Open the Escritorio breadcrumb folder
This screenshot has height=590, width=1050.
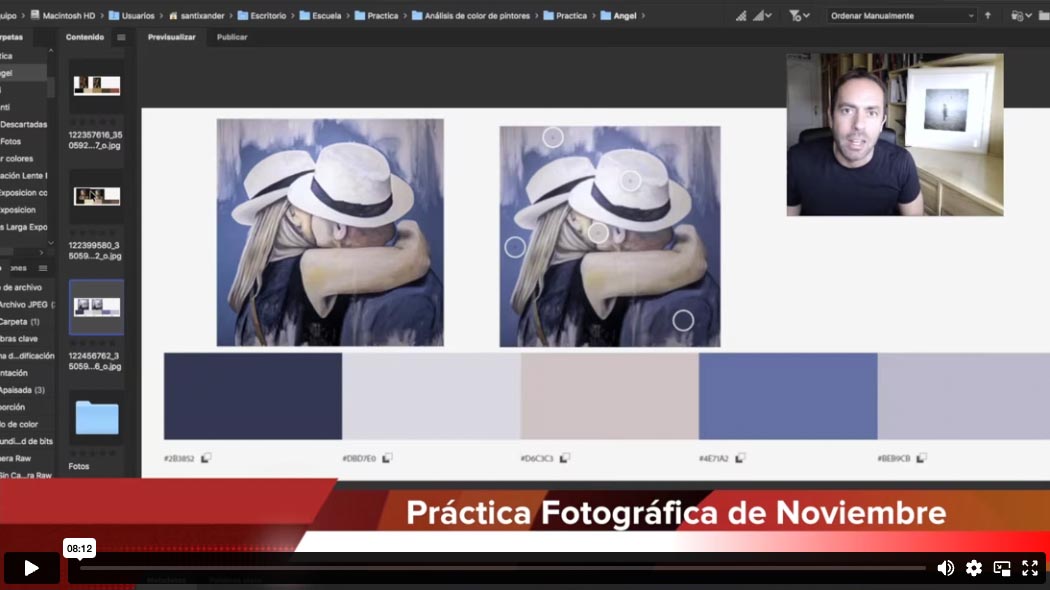(x=262, y=15)
